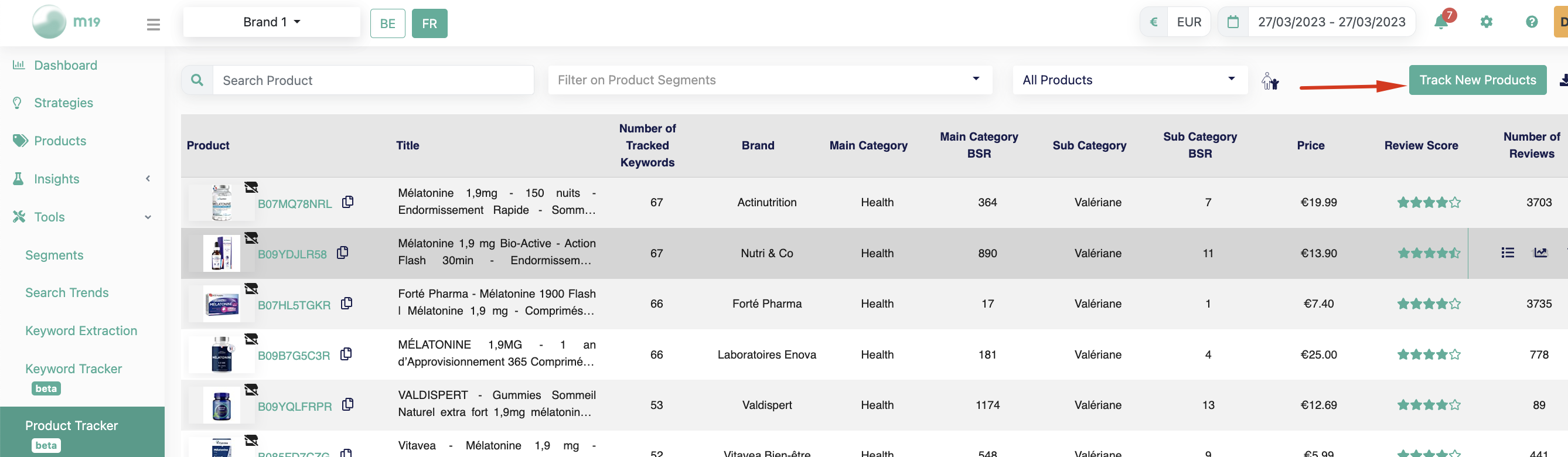Open the Brand 1 dropdown
Screen dimensions: 1568x457
(x=271, y=22)
